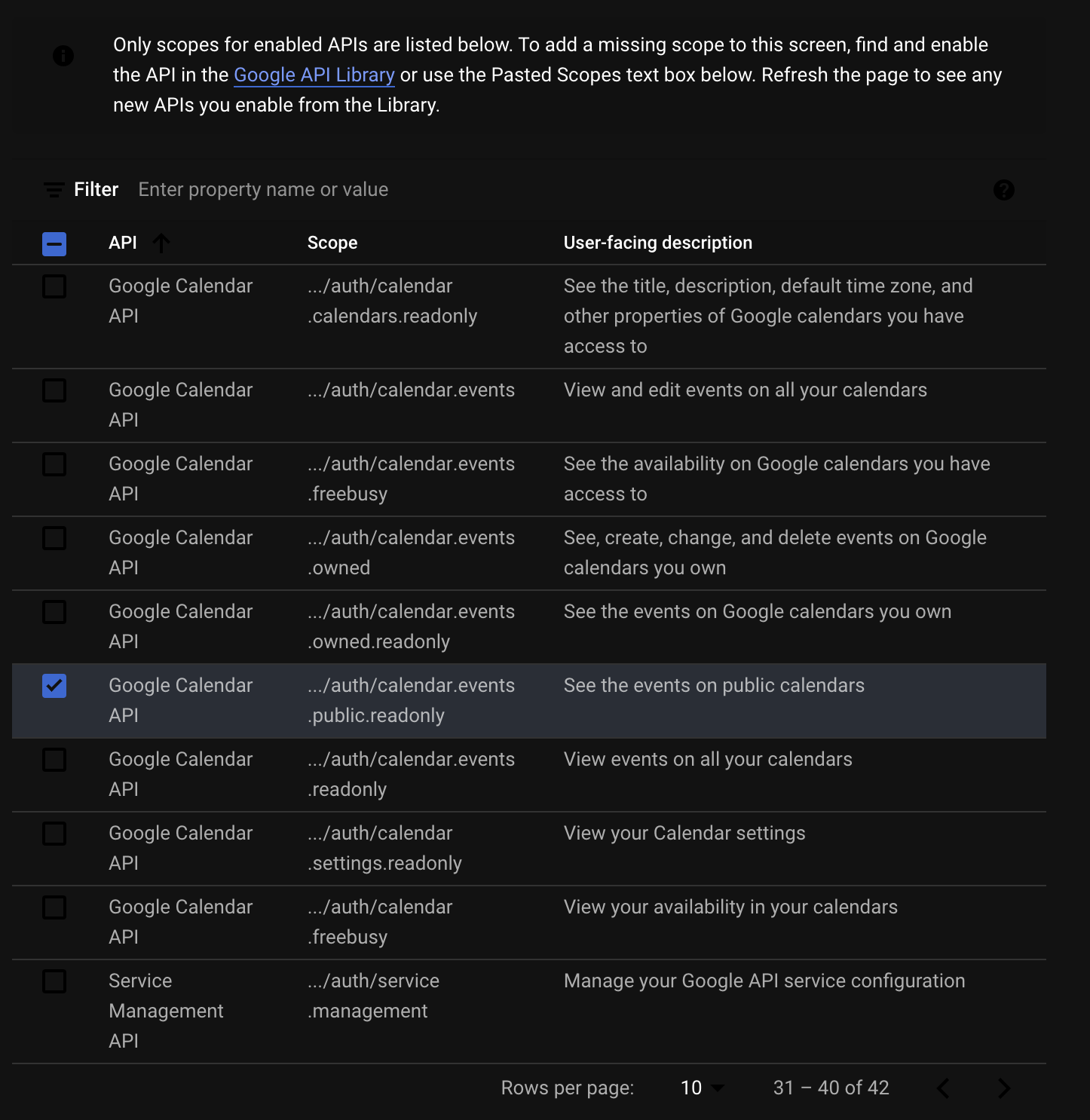The width and height of the screenshot is (1090, 1120).
Task: Click 'View and edit events on all your calendars'
Action: pyautogui.click(x=746, y=390)
